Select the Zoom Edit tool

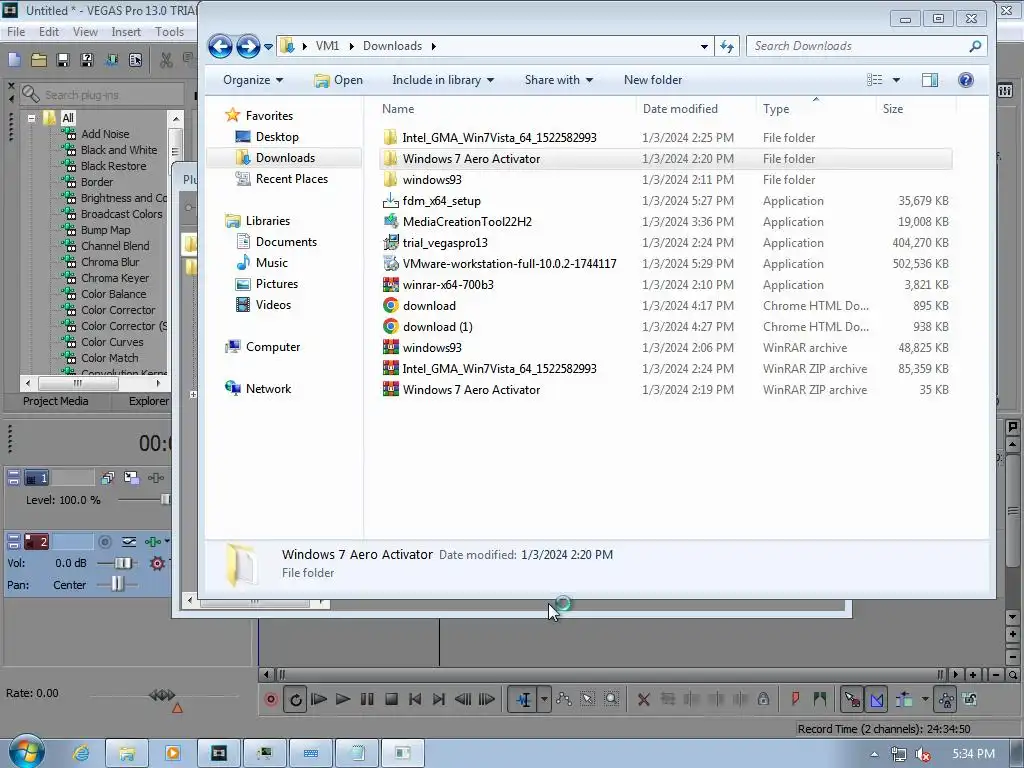(611, 699)
